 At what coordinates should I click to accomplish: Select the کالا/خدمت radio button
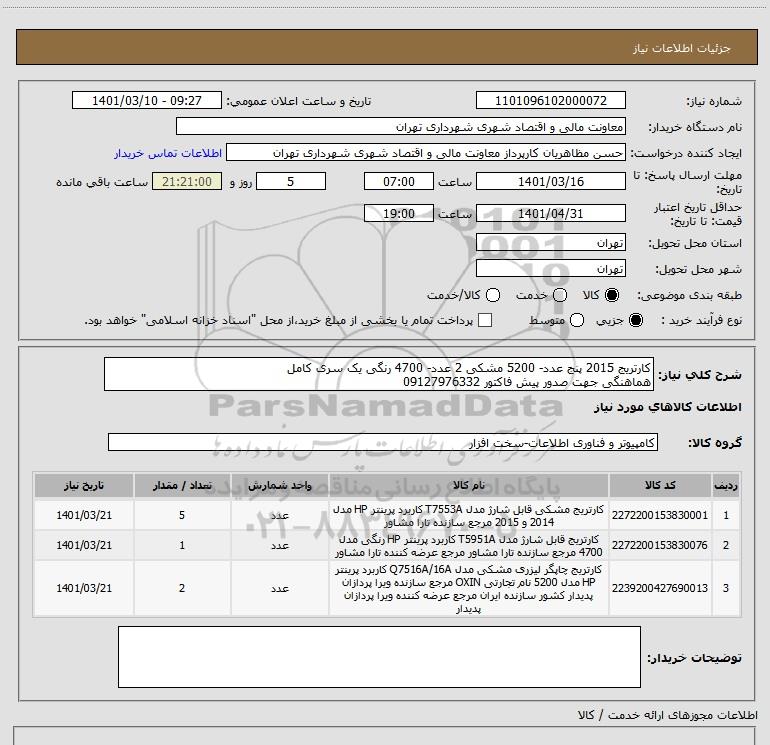(x=493, y=295)
